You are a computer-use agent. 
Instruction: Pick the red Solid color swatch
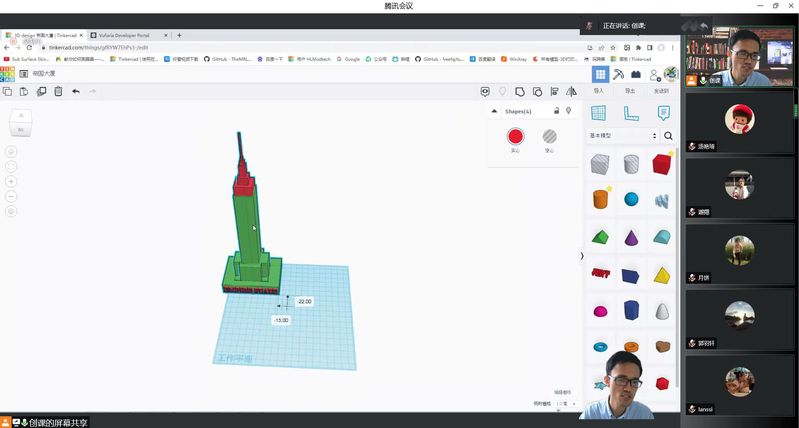point(515,137)
